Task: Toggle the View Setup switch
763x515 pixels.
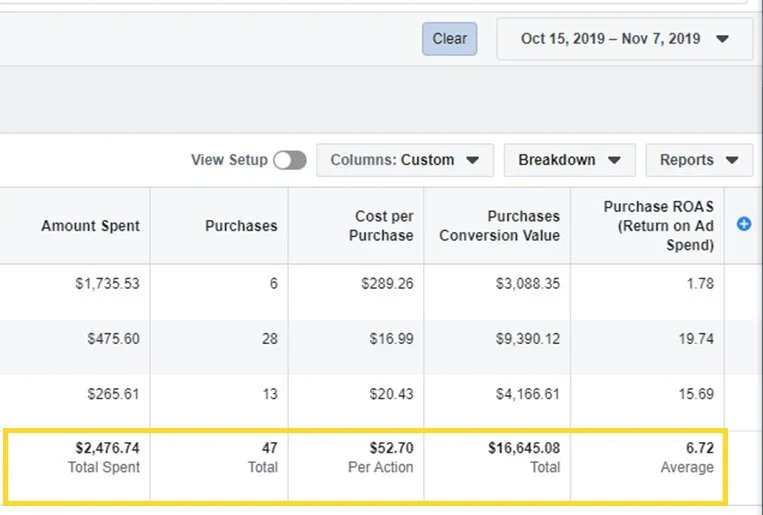Action: click(x=290, y=160)
